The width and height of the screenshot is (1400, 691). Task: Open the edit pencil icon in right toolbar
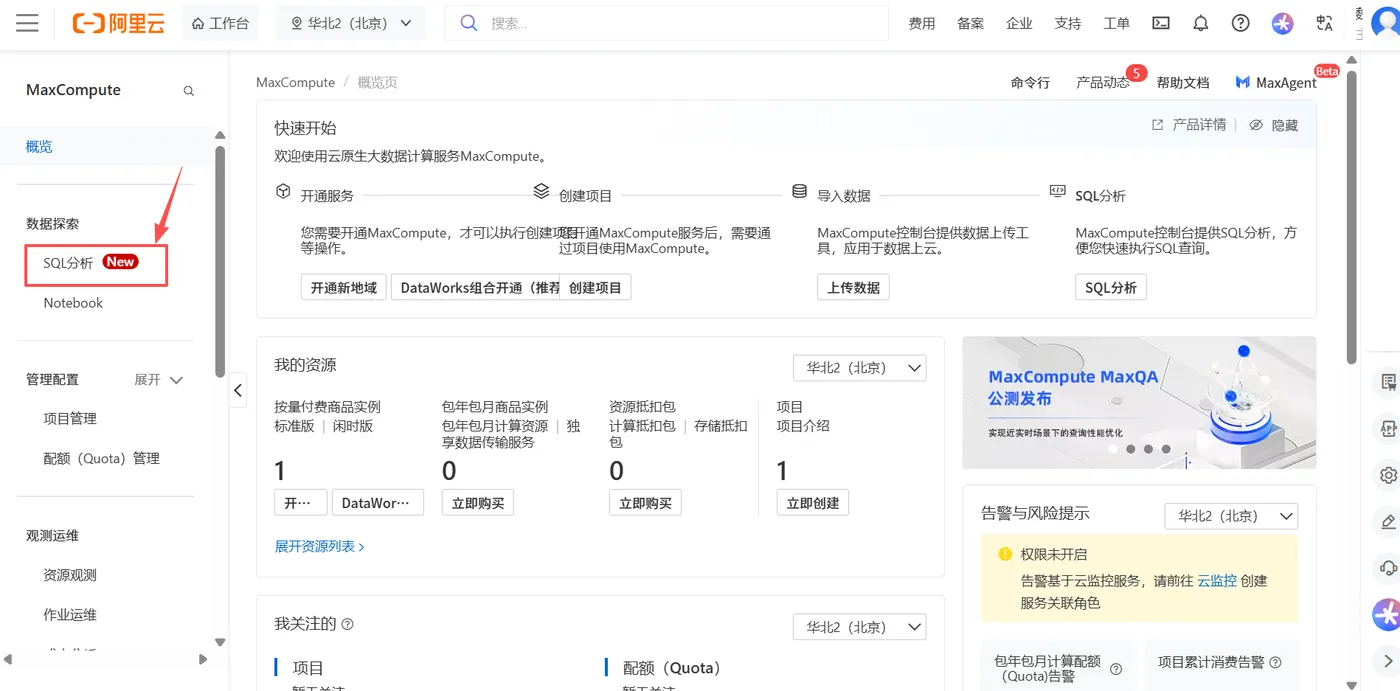click(1388, 521)
